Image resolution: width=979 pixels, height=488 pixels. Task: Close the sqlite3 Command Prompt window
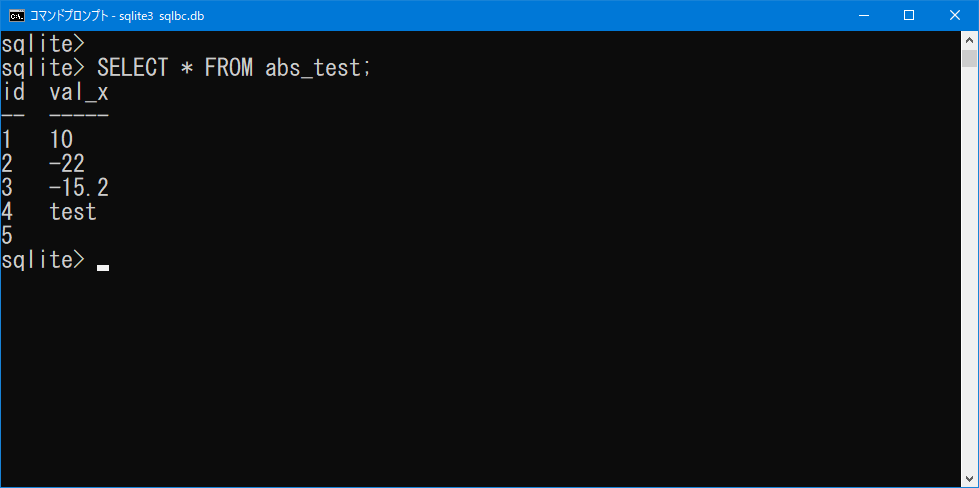955,16
